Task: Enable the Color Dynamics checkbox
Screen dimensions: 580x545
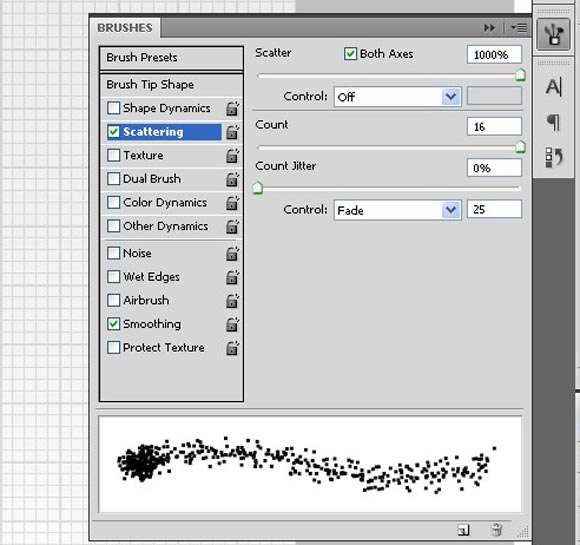Action: pyautogui.click(x=114, y=202)
